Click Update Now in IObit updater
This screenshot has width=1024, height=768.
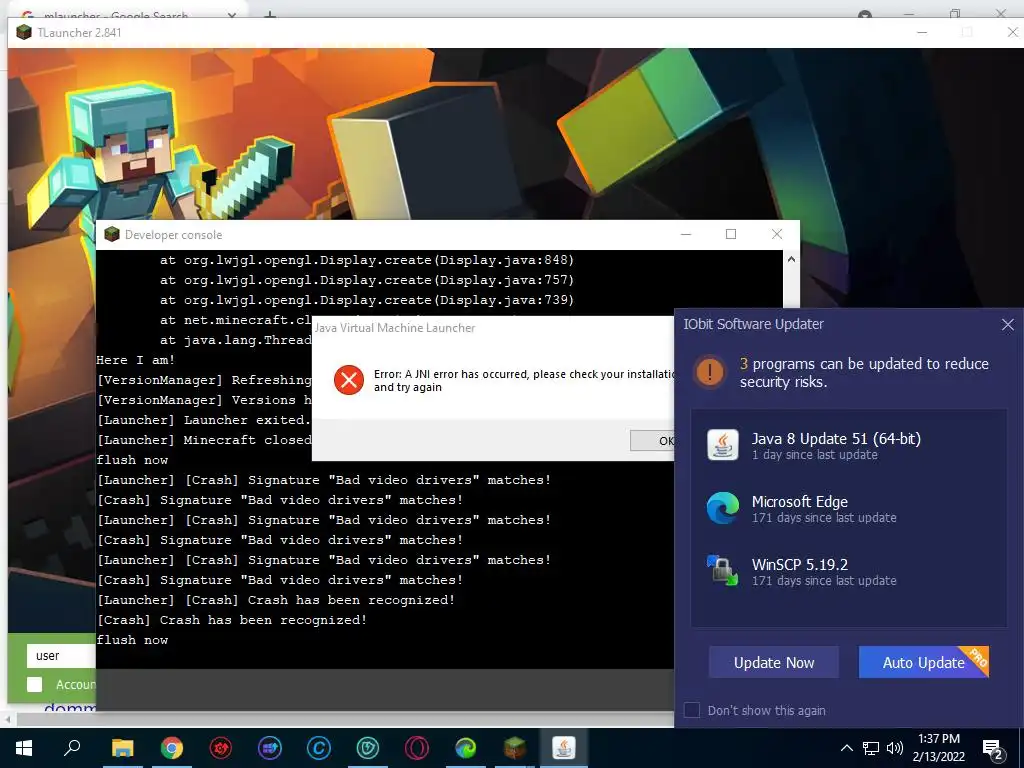(x=774, y=663)
